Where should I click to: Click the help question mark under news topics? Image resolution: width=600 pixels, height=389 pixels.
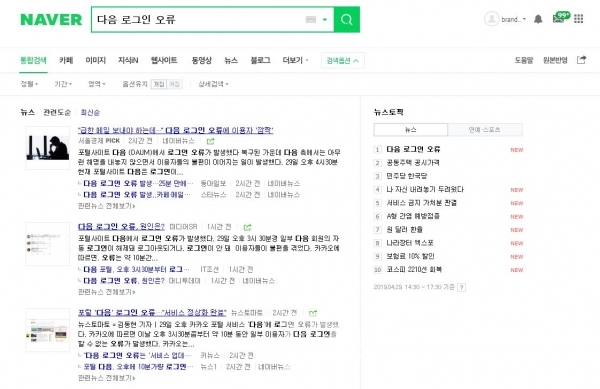[x=461, y=287]
